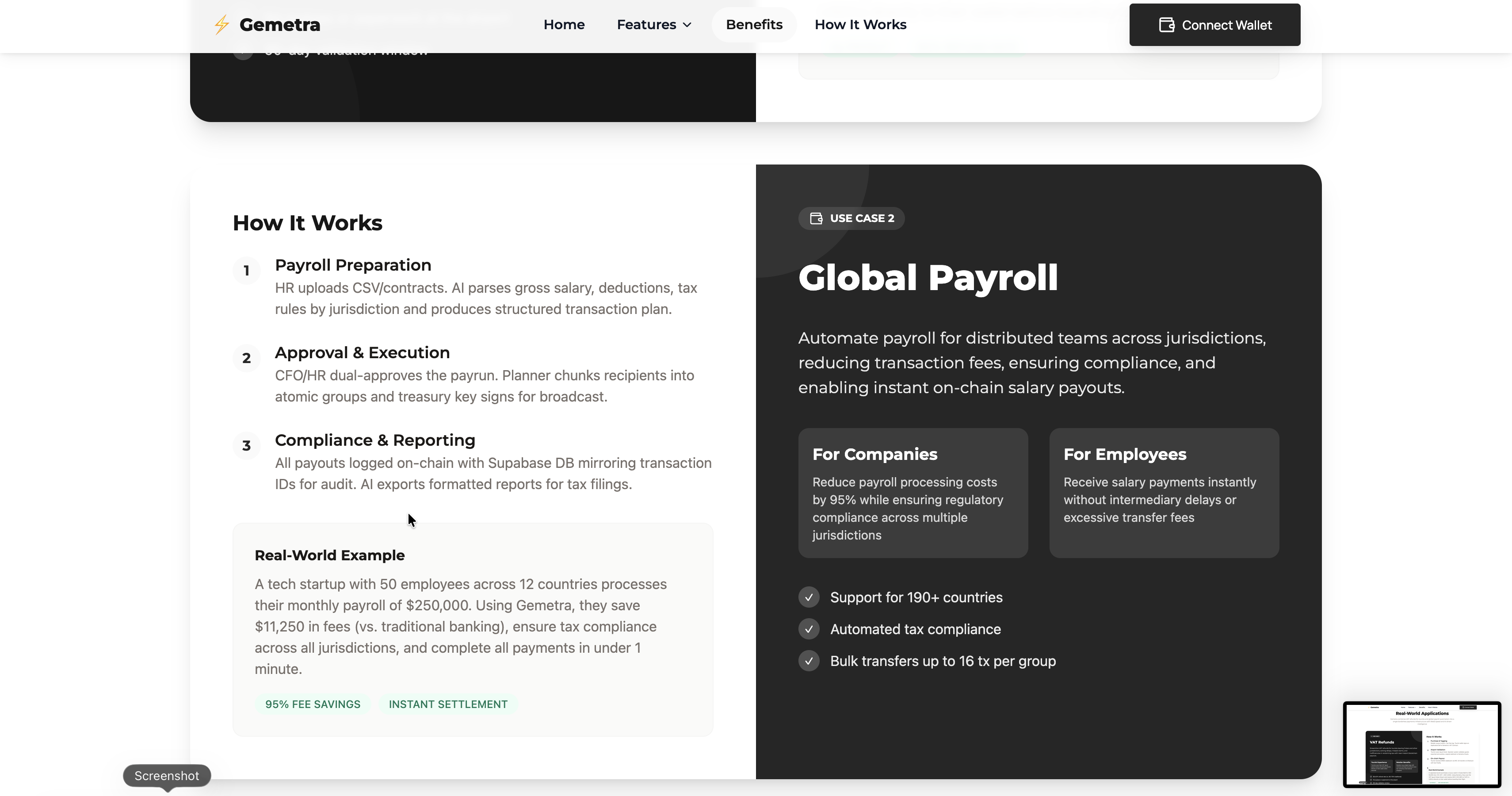
Task: Click checkmark beside Automated tax compliance
Action: [x=809, y=629]
